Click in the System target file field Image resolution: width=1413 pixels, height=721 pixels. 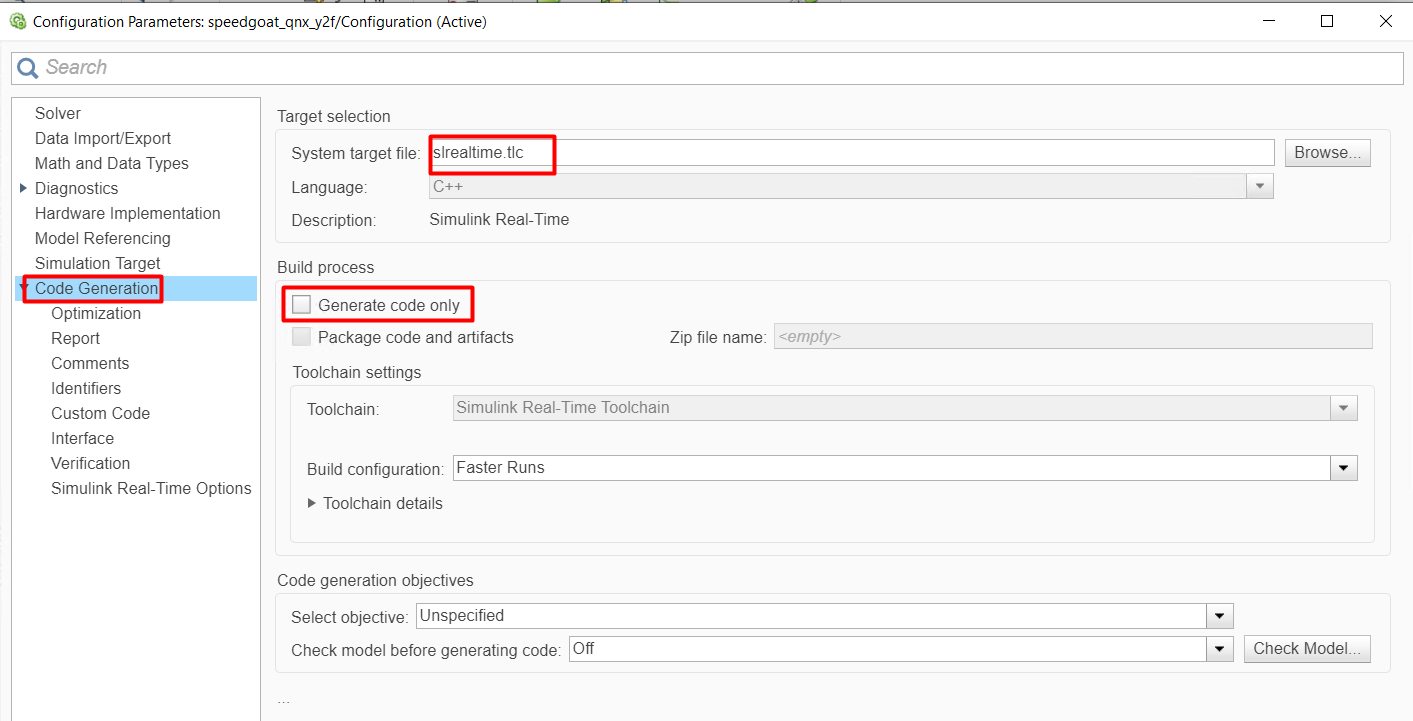click(850, 153)
